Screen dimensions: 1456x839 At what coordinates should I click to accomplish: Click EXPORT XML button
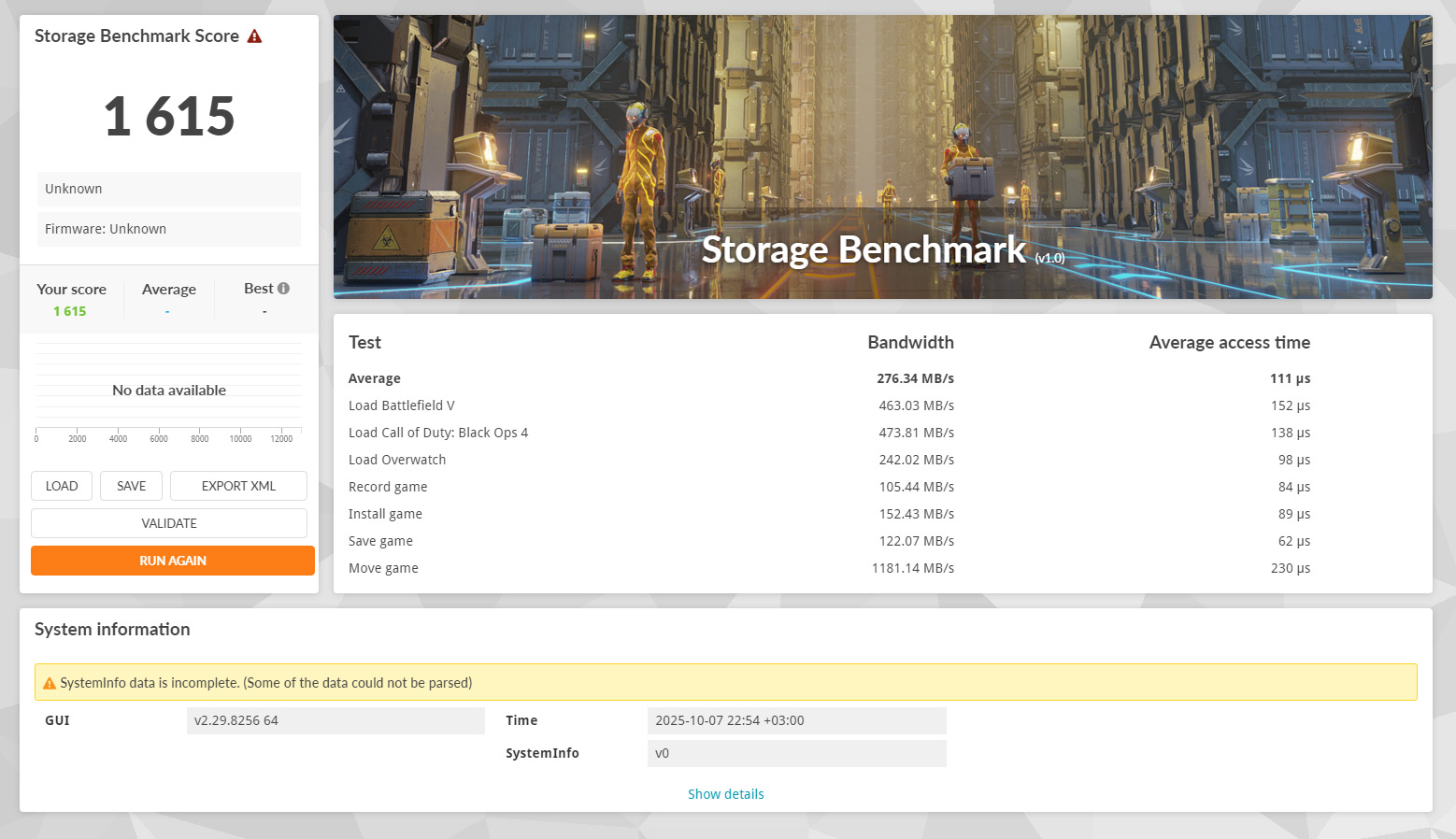(x=238, y=486)
